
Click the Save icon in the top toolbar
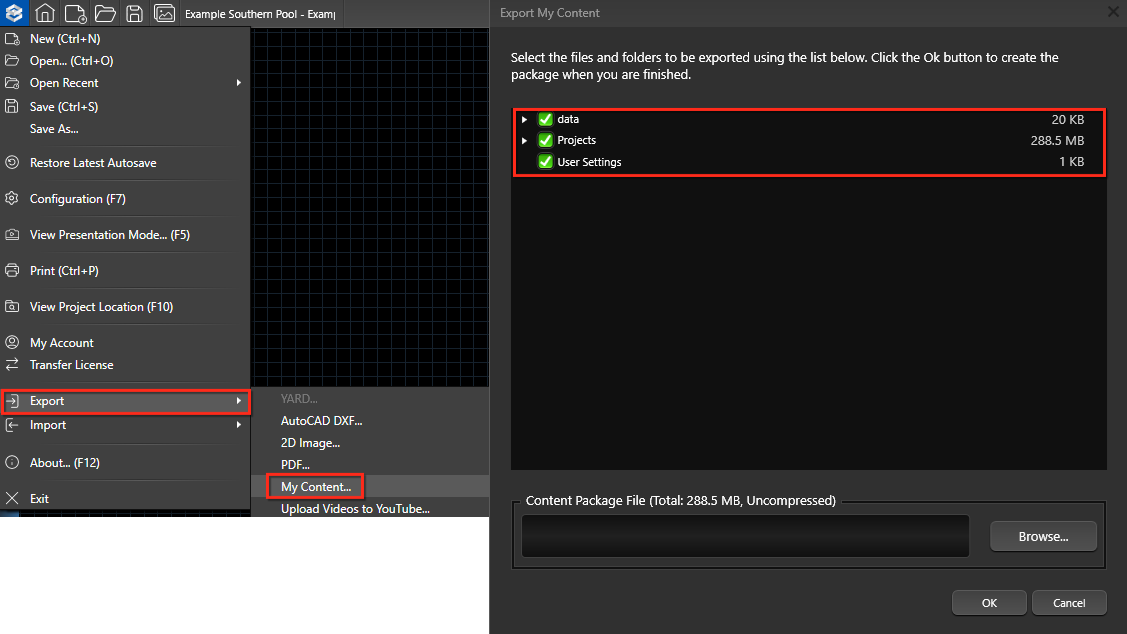click(134, 13)
